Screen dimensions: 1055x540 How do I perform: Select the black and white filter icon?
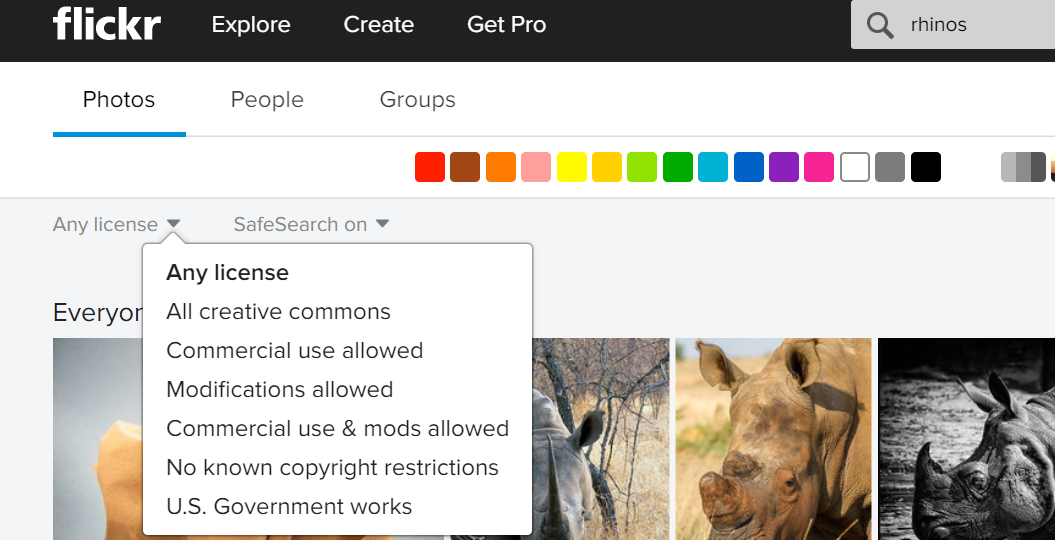(x=1023, y=167)
